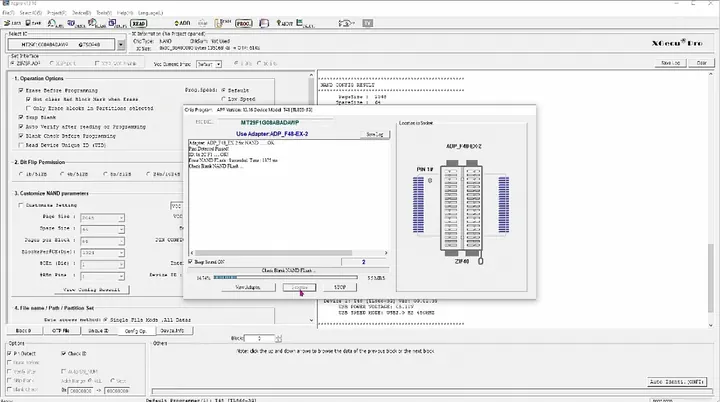Screen dimensions: 720x402
Task: Open the Language menu
Action: click(151, 13)
